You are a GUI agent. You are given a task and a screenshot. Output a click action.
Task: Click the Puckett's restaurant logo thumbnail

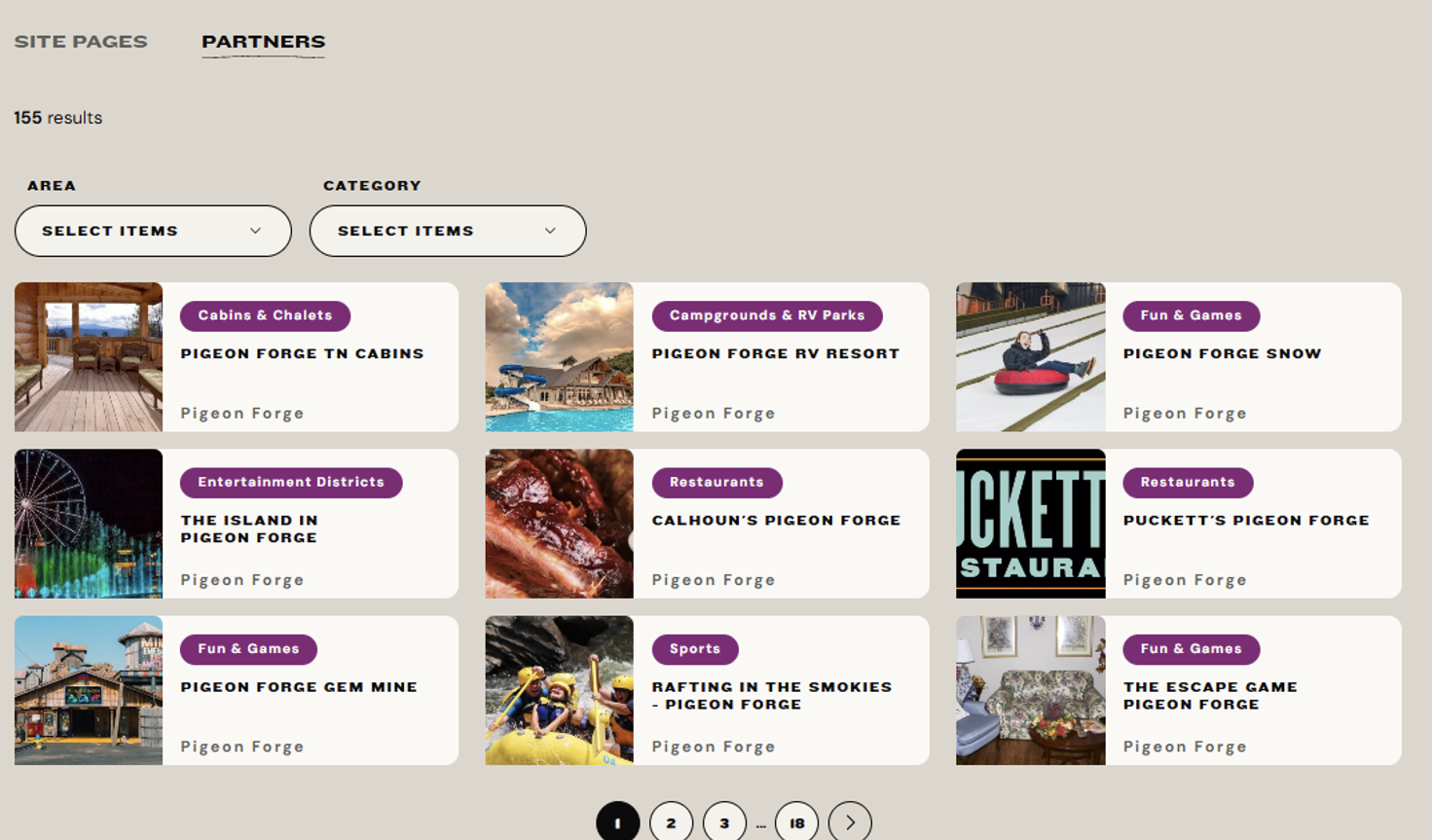tap(1030, 524)
